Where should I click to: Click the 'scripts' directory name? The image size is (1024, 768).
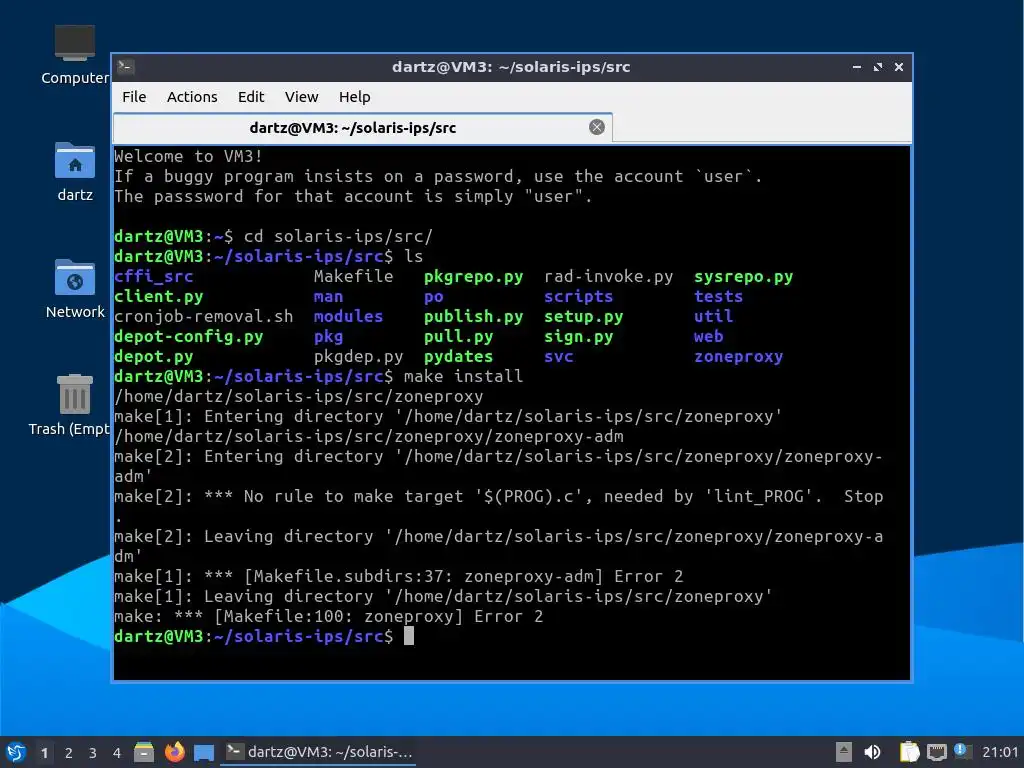[579, 296]
